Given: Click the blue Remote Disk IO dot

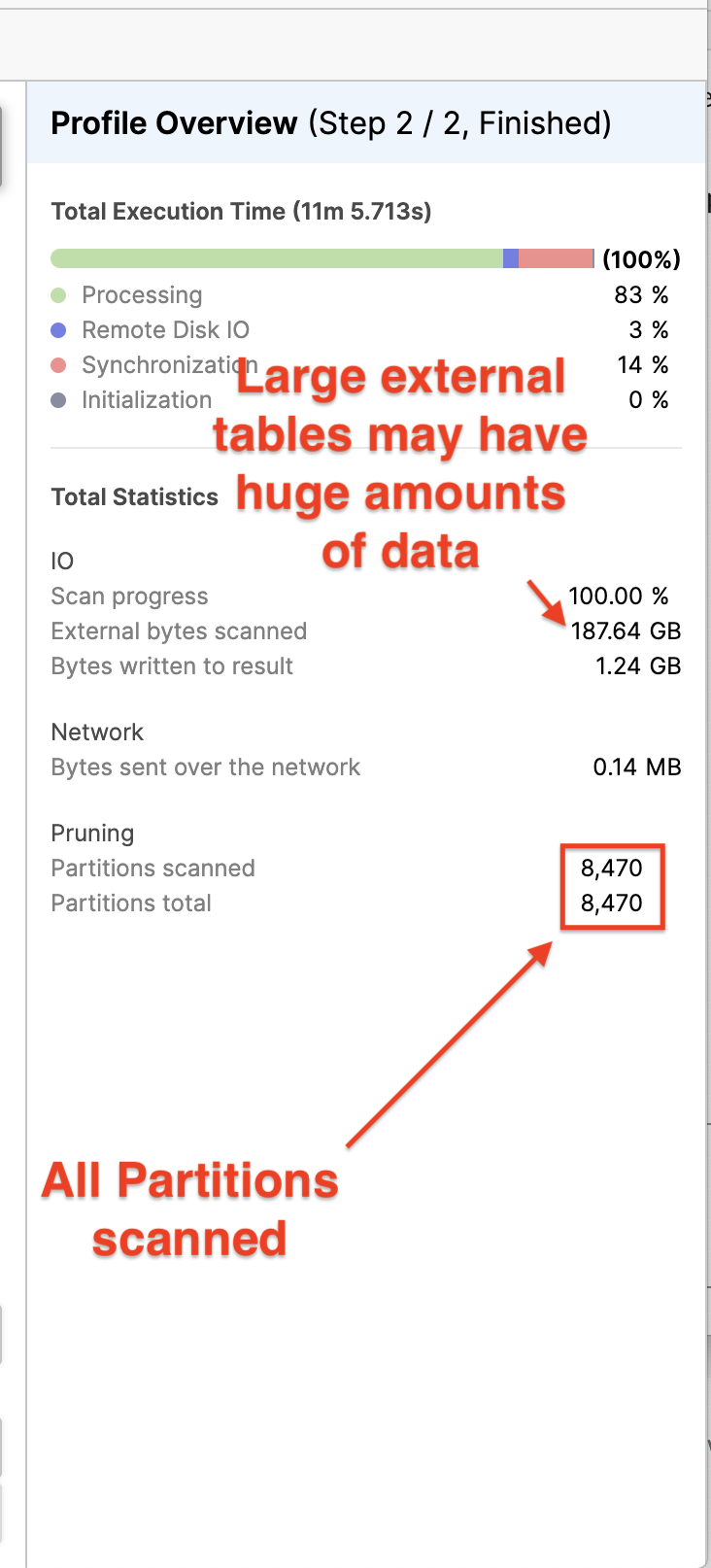Looking at the screenshot, I should pyautogui.click(x=58, y=330).
